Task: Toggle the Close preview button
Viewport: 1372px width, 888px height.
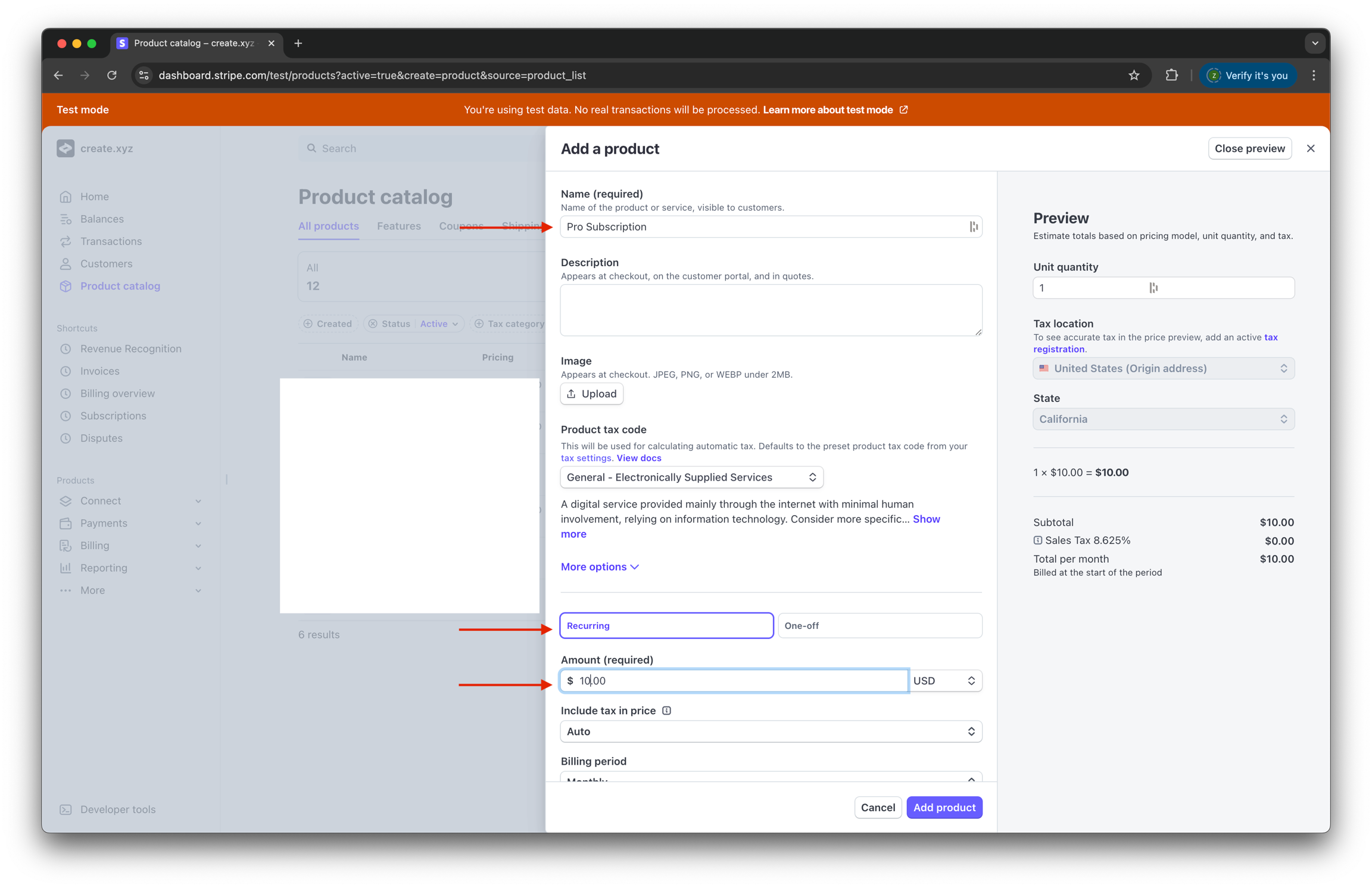Action: [x=1249, y=148]
